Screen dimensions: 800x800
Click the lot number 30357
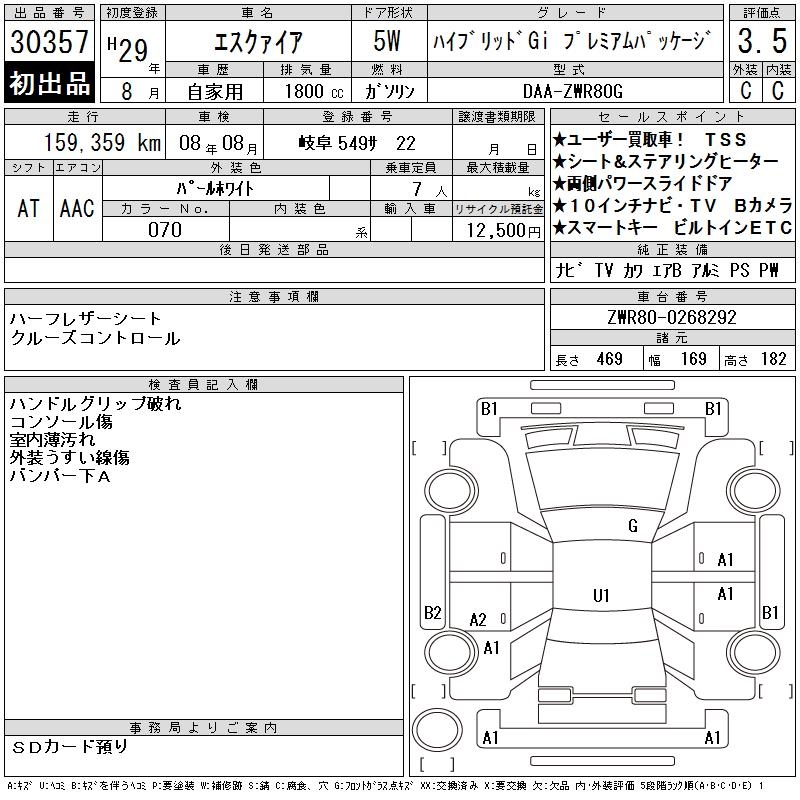(x=49, y=42)
